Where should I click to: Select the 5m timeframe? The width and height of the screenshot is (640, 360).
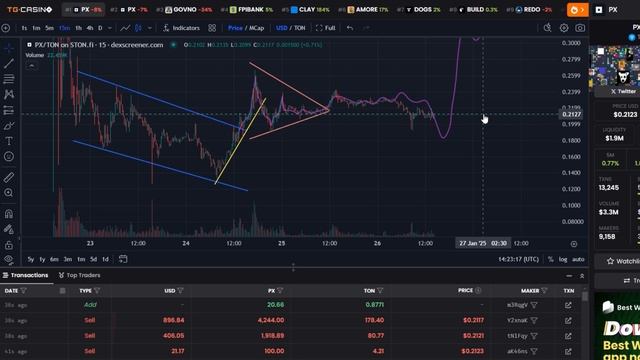tap(49, 28)
